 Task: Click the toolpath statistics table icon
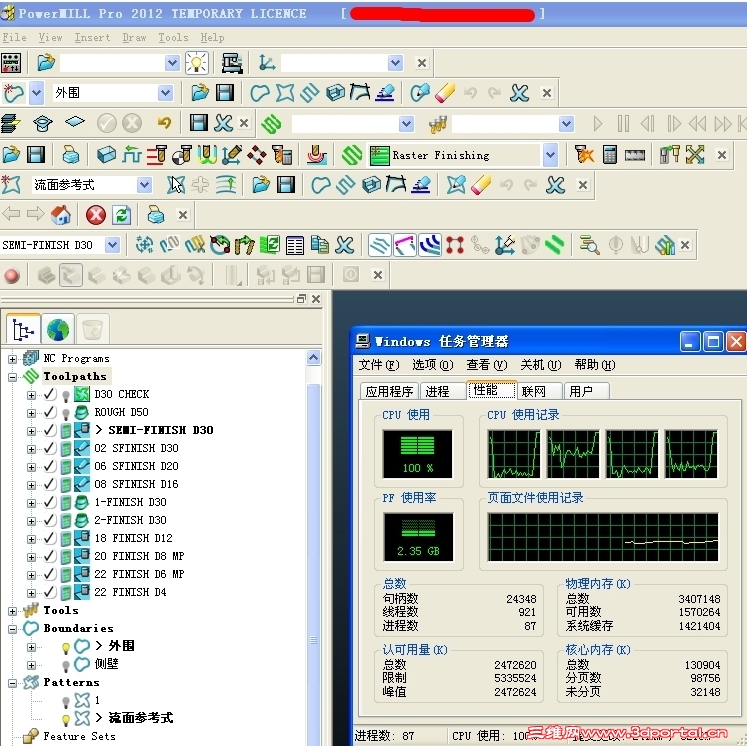[x=295, y=245]
